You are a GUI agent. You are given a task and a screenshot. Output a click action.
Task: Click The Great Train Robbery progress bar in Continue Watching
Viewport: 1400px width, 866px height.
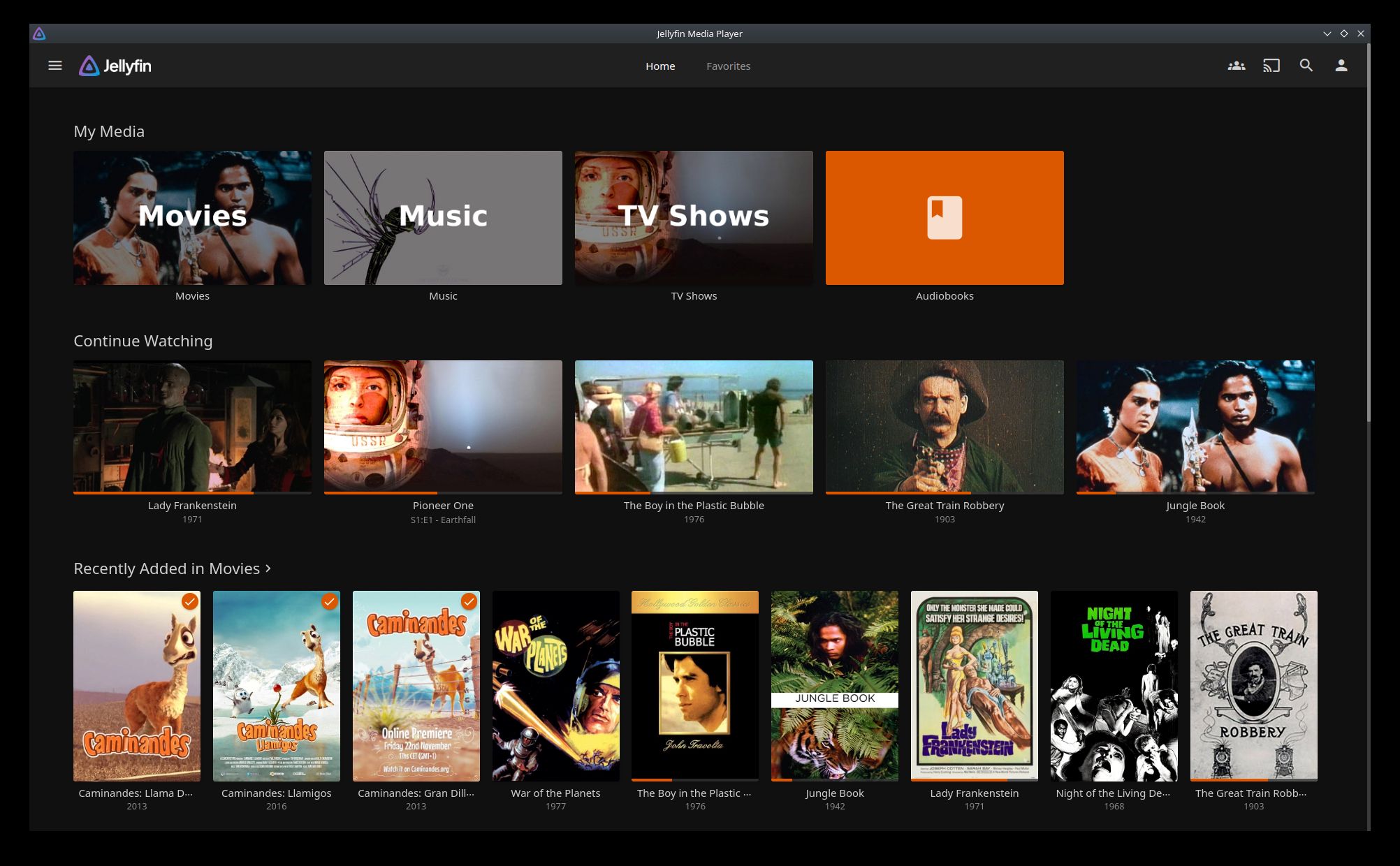tap(945, 493)
